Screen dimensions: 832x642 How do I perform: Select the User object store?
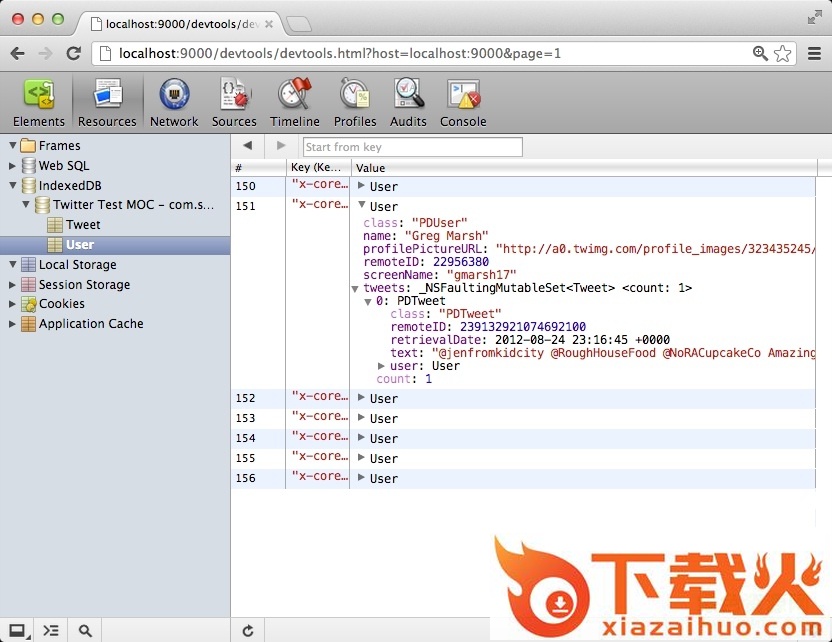coord(80,245)
